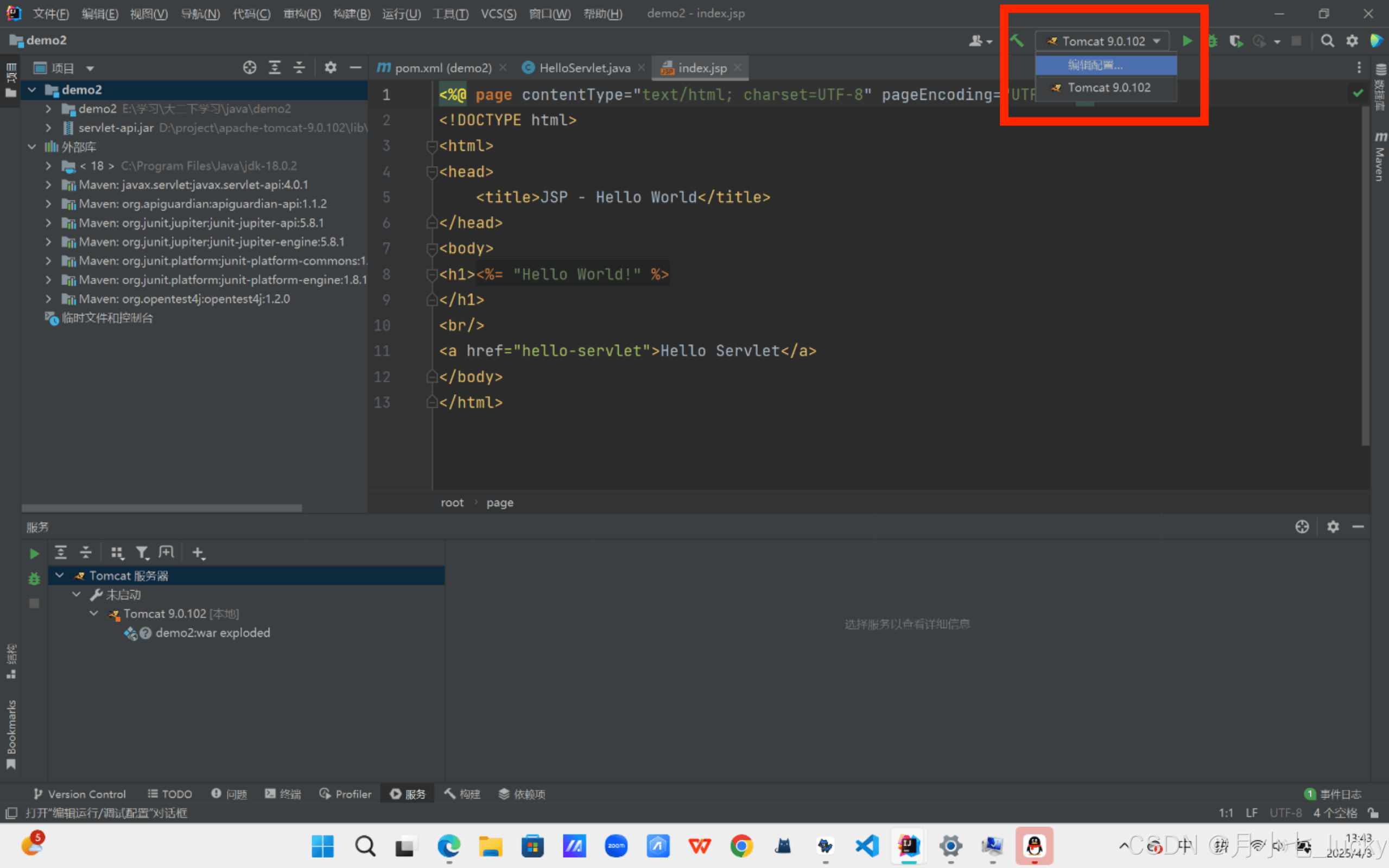Toggle the read-only lock icon in status bar
Image resolution: width=1389 pixels, height=868 pixels.
point(1373,813)
